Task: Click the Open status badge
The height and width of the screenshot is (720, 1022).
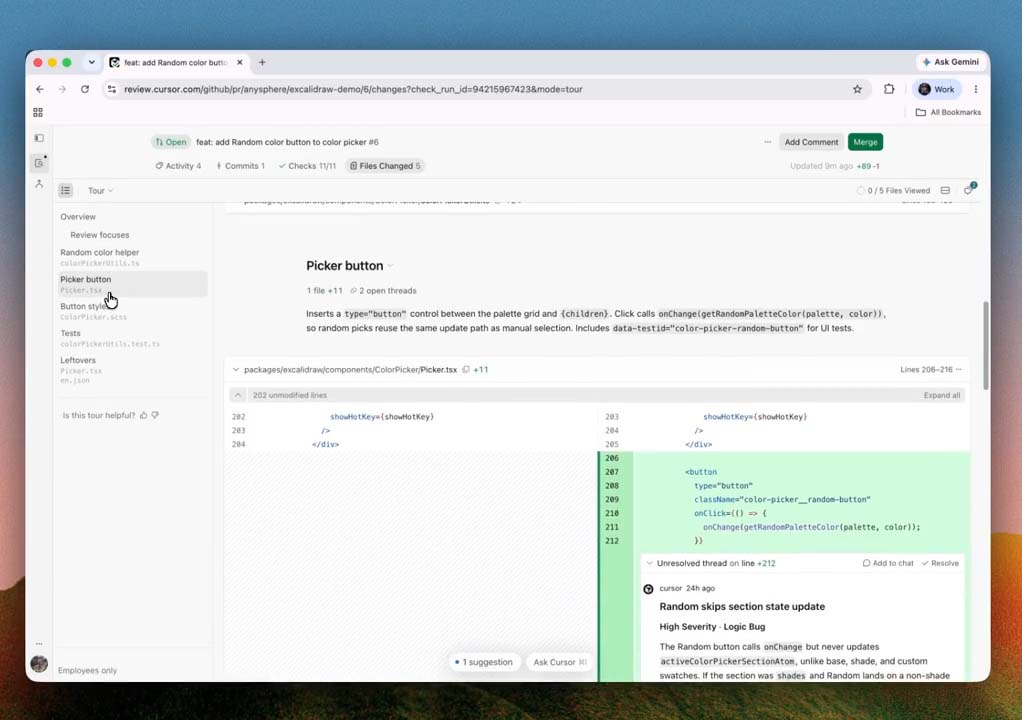Action: click(171, 142)
